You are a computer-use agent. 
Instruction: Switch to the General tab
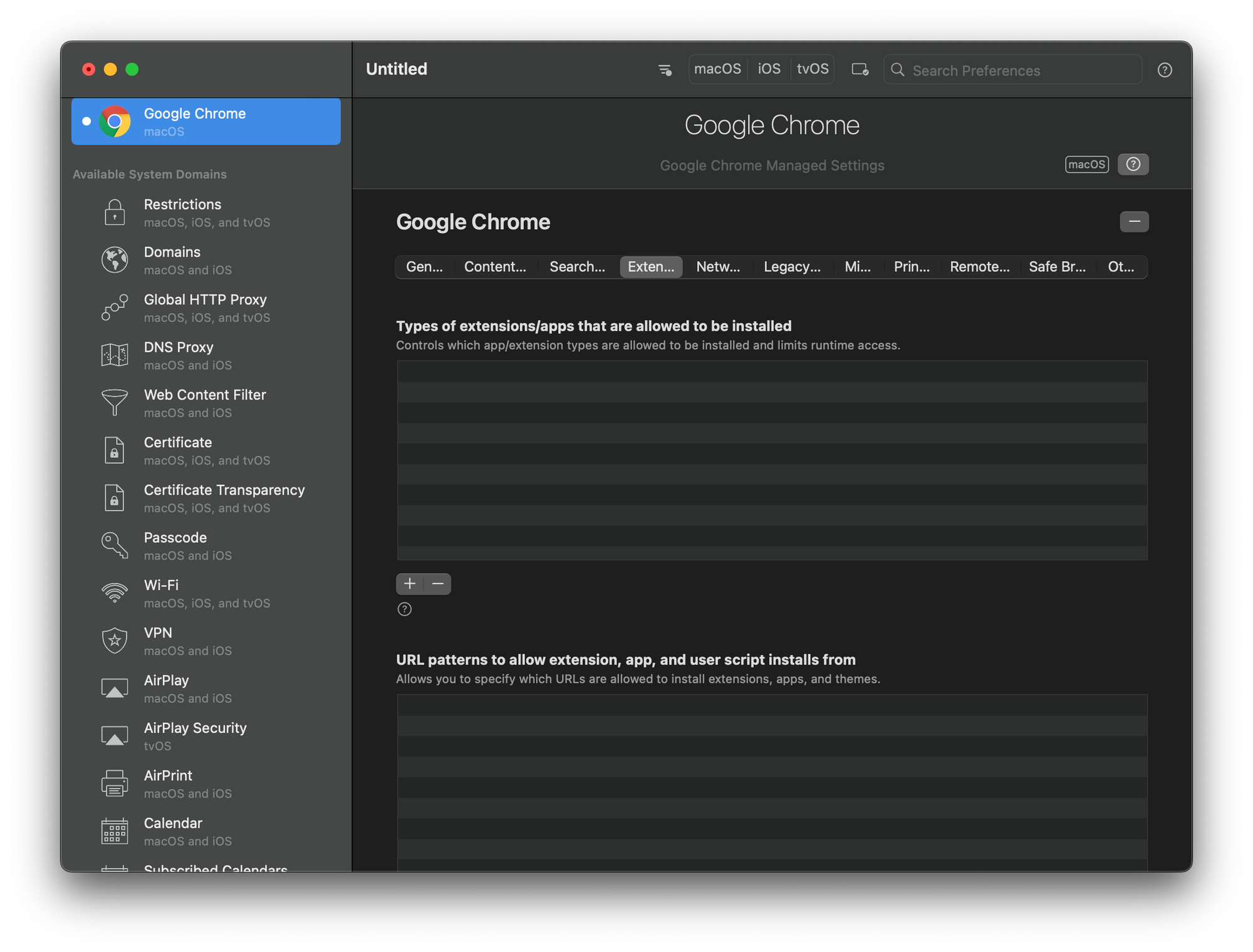(x=424, y=266)
